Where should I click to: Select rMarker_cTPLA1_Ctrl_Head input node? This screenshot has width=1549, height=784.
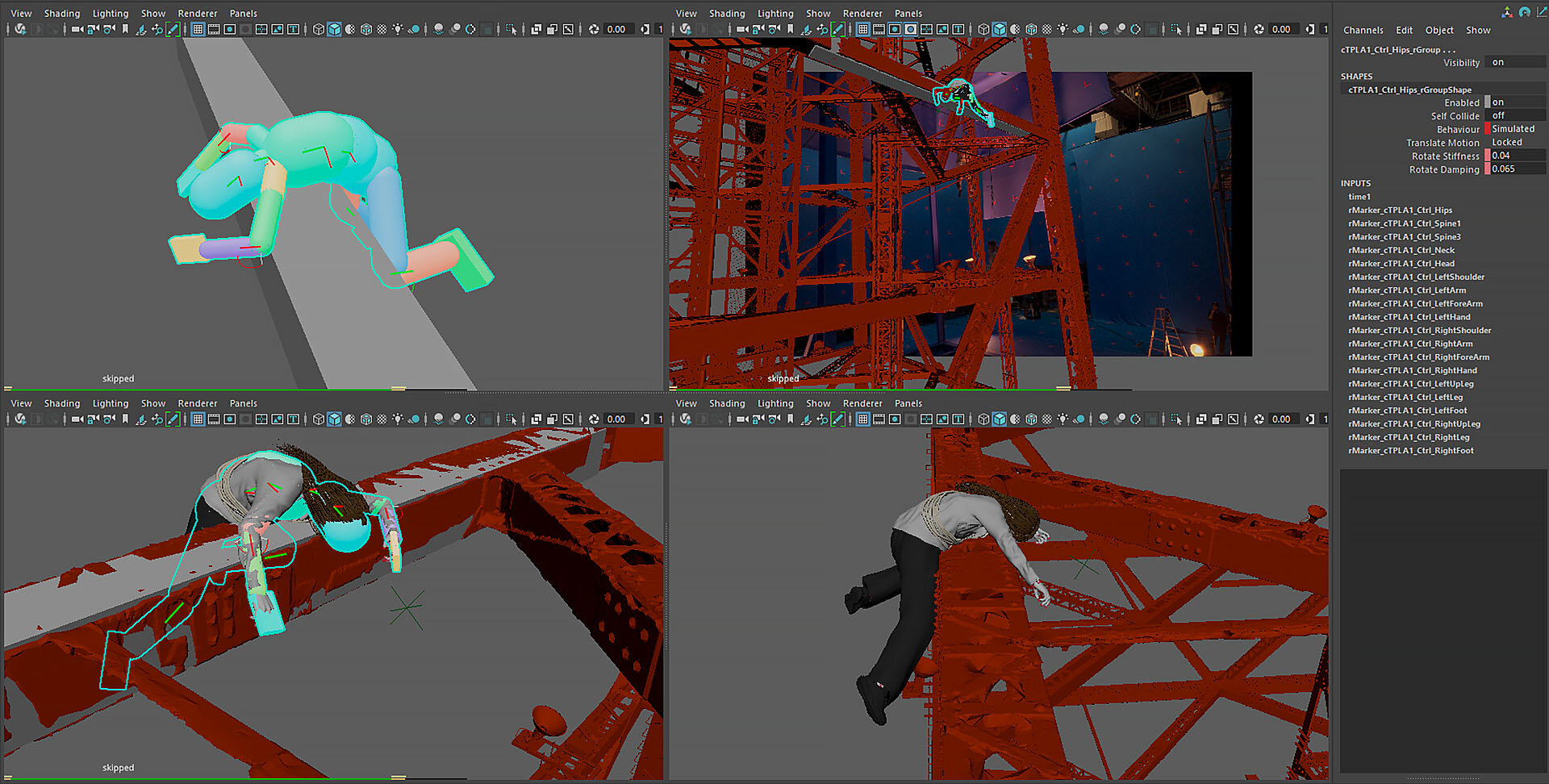tap(1401, 264)
